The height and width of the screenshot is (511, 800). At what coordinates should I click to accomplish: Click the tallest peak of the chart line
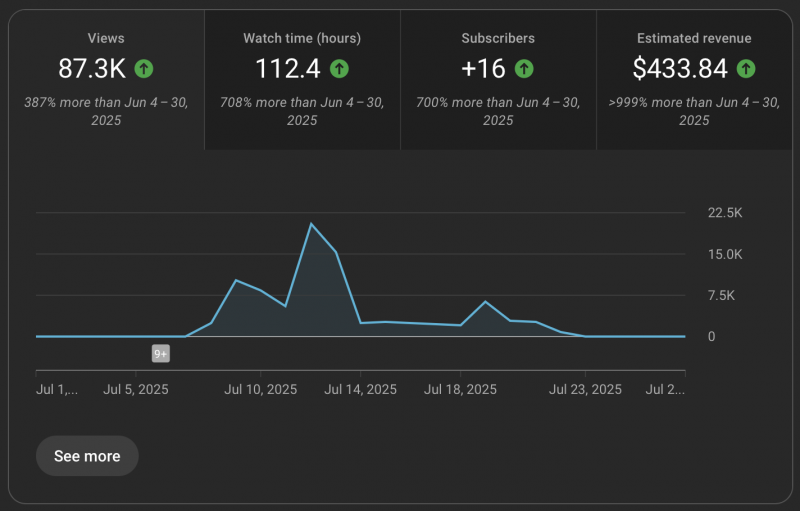pos(311,224)
